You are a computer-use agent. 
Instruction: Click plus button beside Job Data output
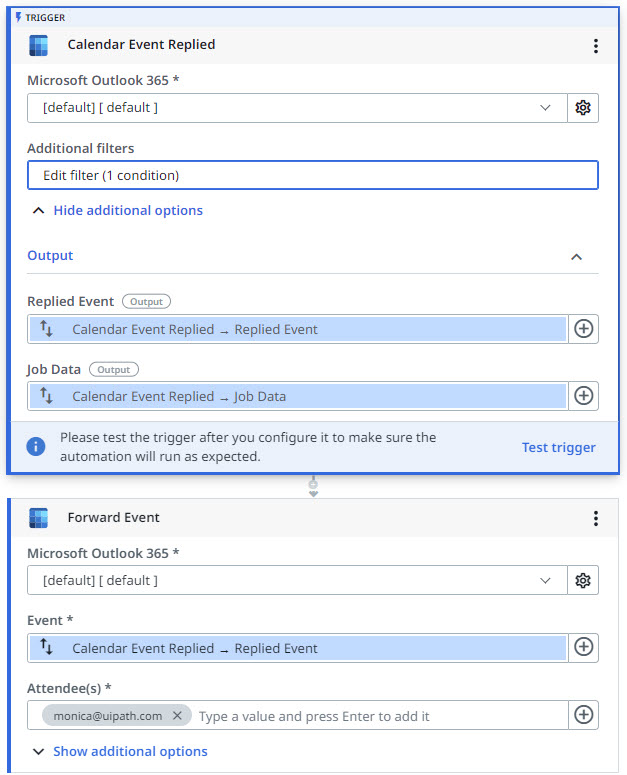point(584,395)
